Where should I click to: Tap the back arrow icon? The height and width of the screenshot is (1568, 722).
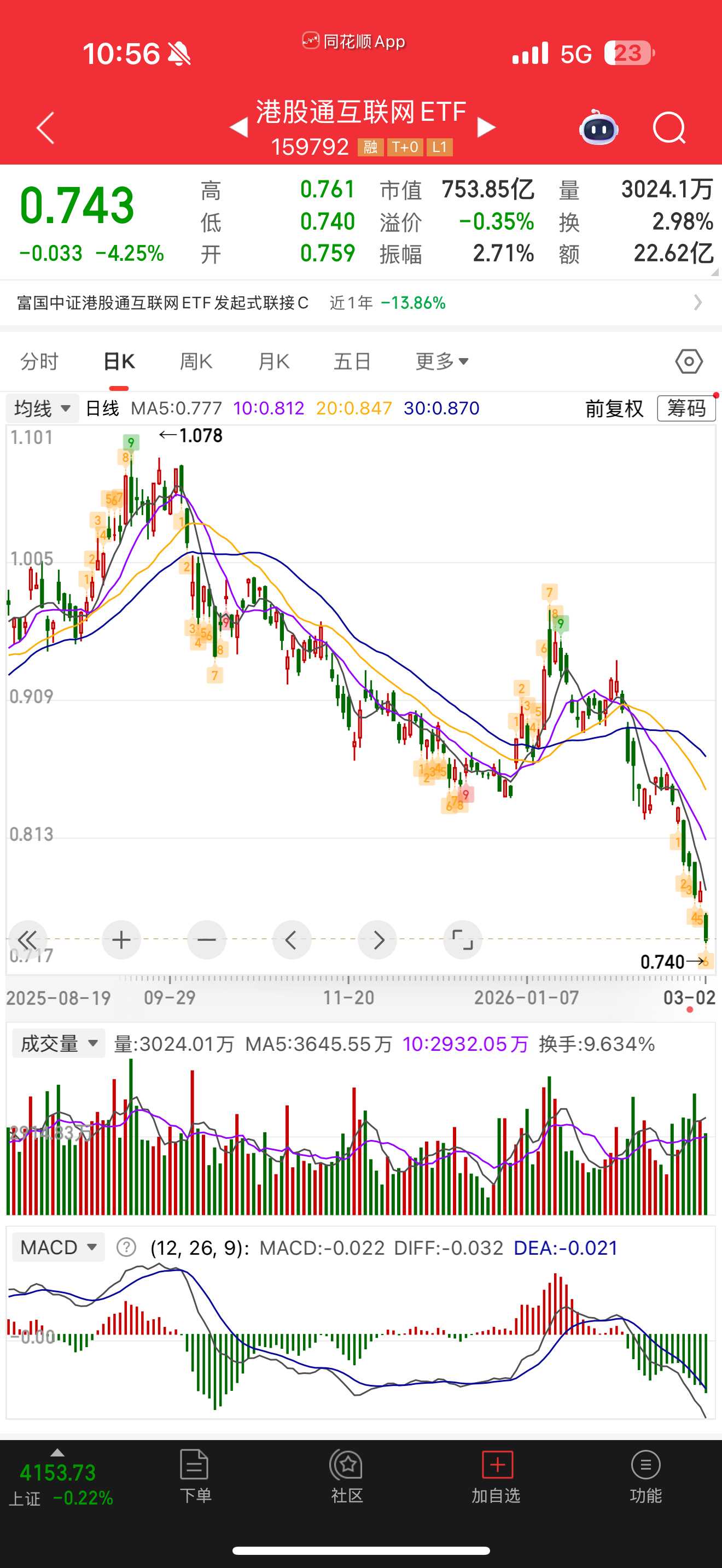(x=45, y=128)
